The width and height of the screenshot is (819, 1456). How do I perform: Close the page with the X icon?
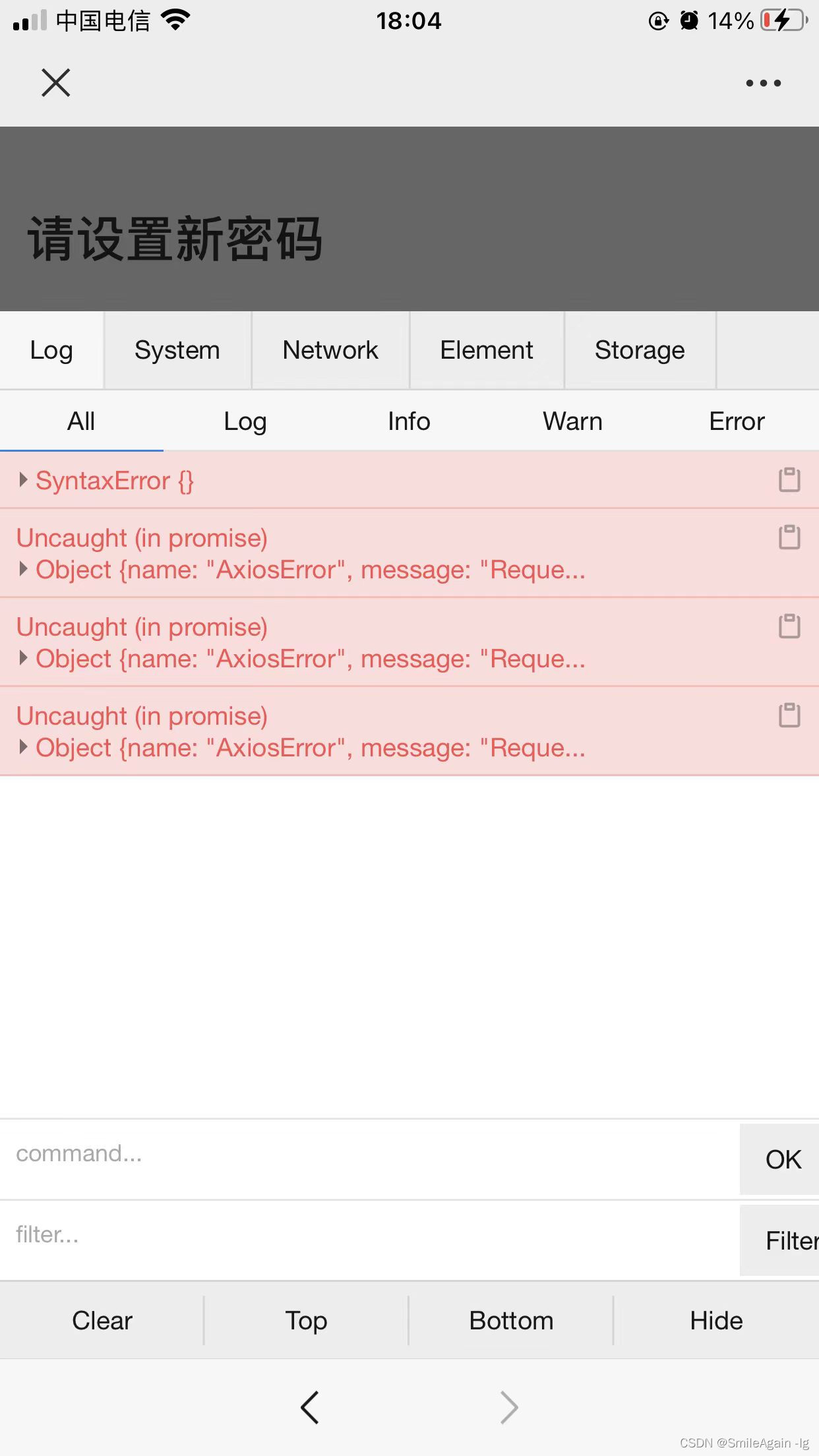coord(55,82)
